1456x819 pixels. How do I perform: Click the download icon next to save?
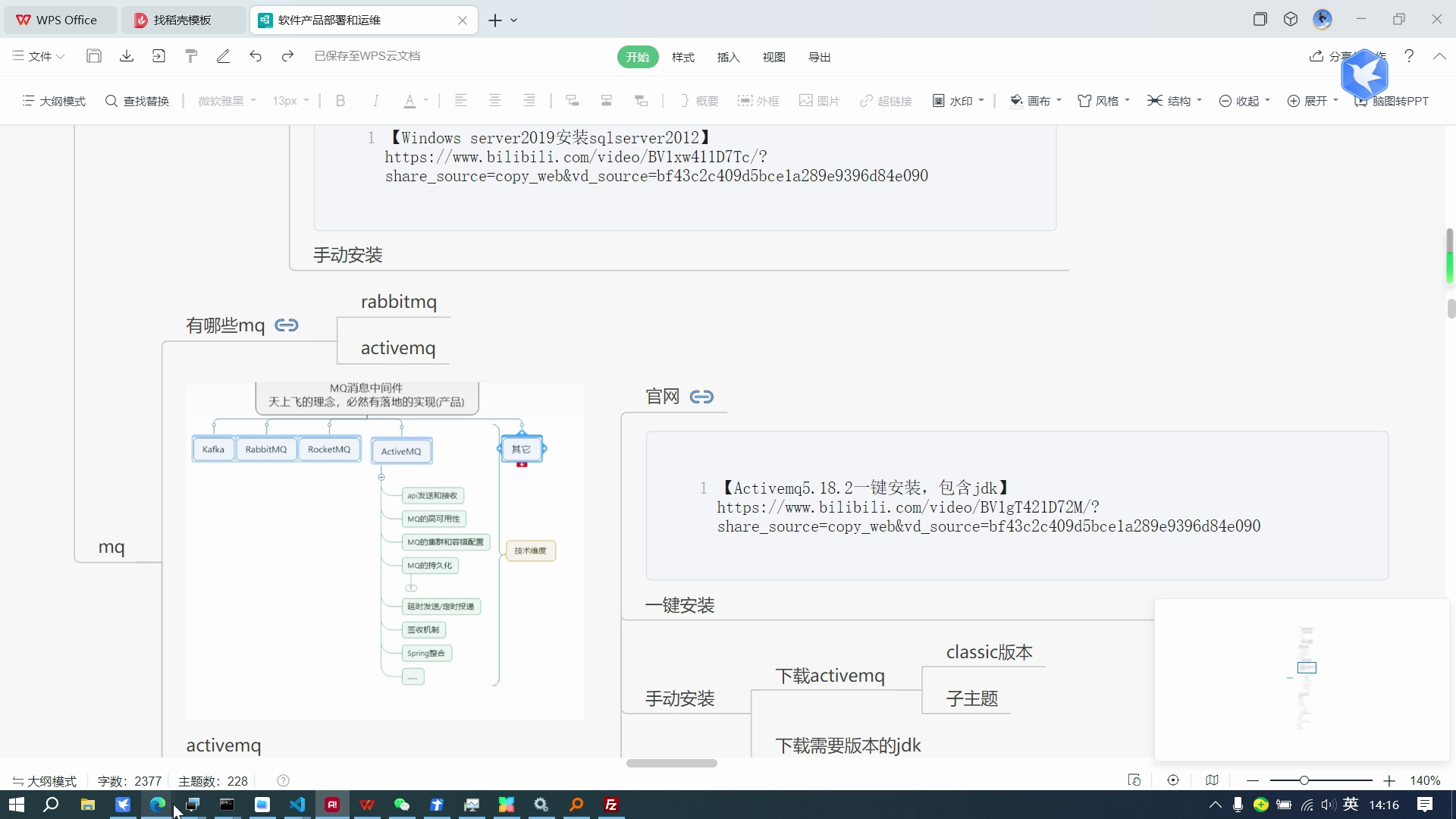[127, 56]
